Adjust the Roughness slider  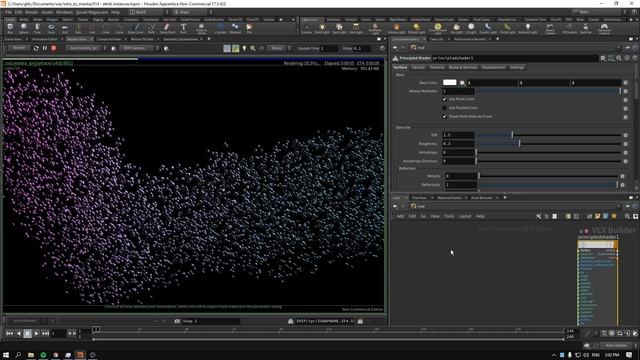[549, 144]
